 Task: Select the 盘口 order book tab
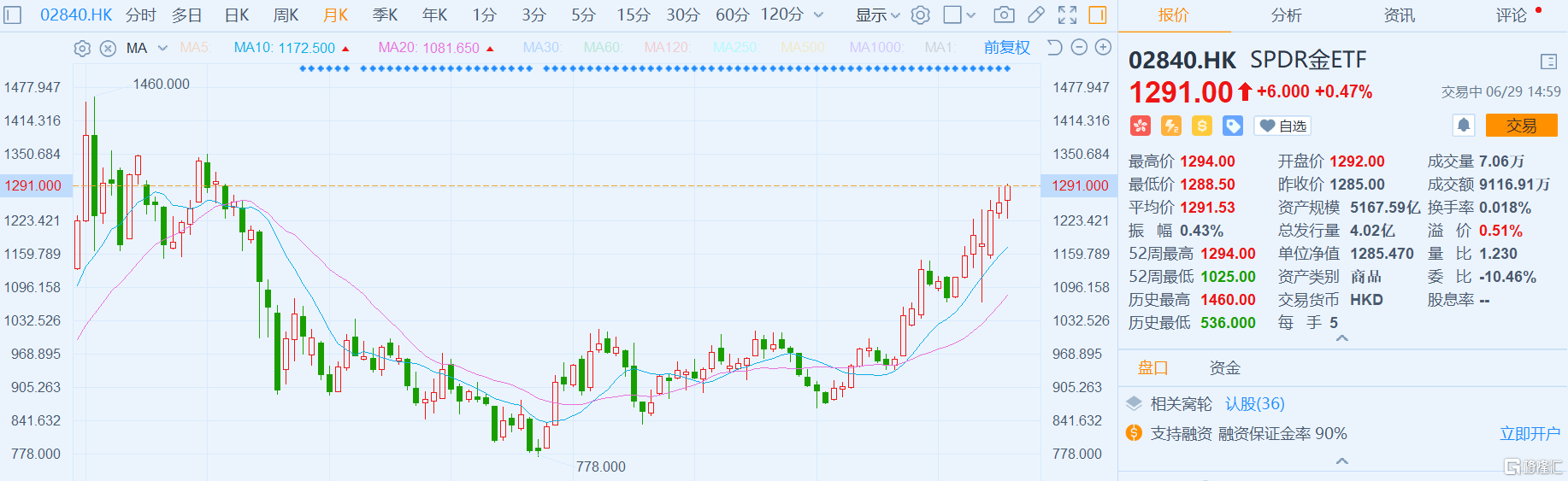click(x=1152, y=368)
